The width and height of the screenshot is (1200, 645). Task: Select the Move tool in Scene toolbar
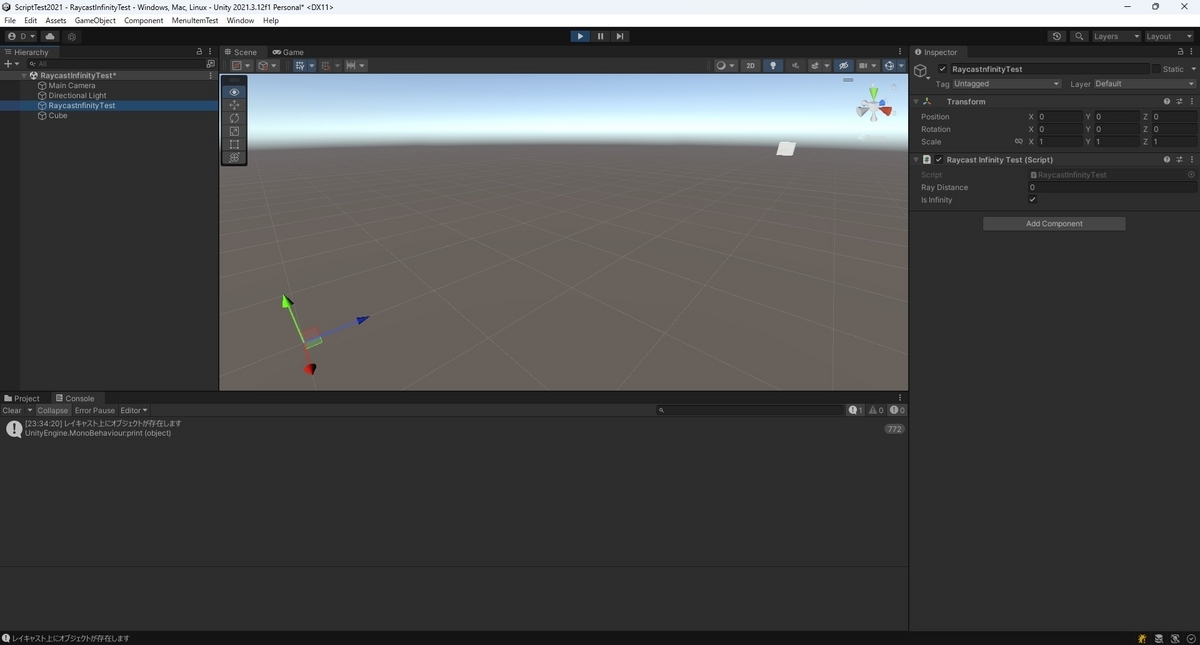coord(234,105)
